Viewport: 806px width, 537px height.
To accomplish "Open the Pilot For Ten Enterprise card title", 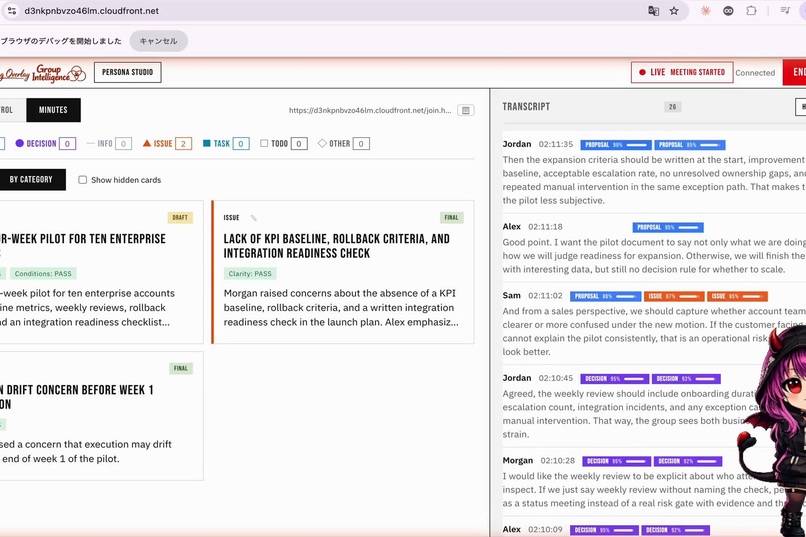I will 83,239.
